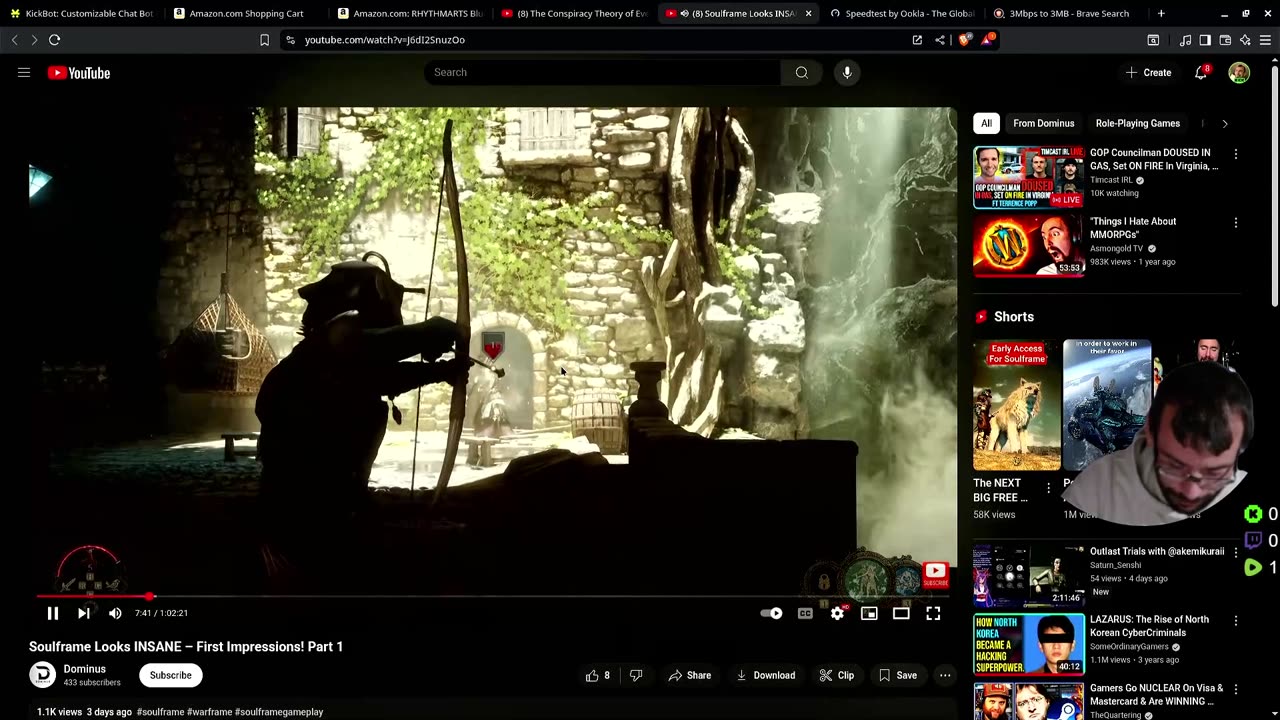This screenshot has height=720, width=1280.
Task: Create a Clip from video
Action: pyautogui.click(x=837, y=675)
